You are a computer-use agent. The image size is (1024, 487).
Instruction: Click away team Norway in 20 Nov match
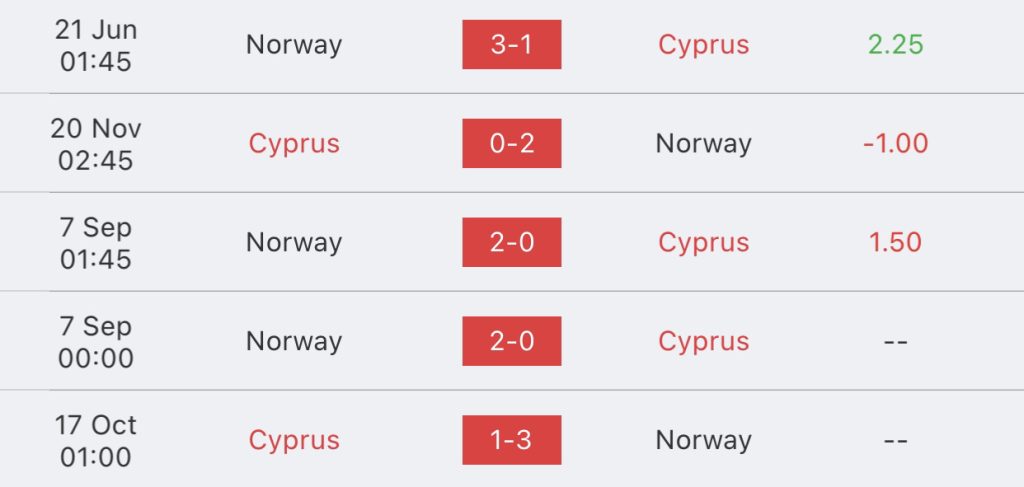click(x=703, y=144)
